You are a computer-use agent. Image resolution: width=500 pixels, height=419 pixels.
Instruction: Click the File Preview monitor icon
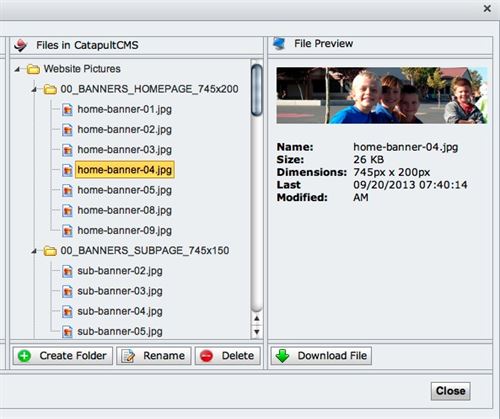tap(279, 44)
